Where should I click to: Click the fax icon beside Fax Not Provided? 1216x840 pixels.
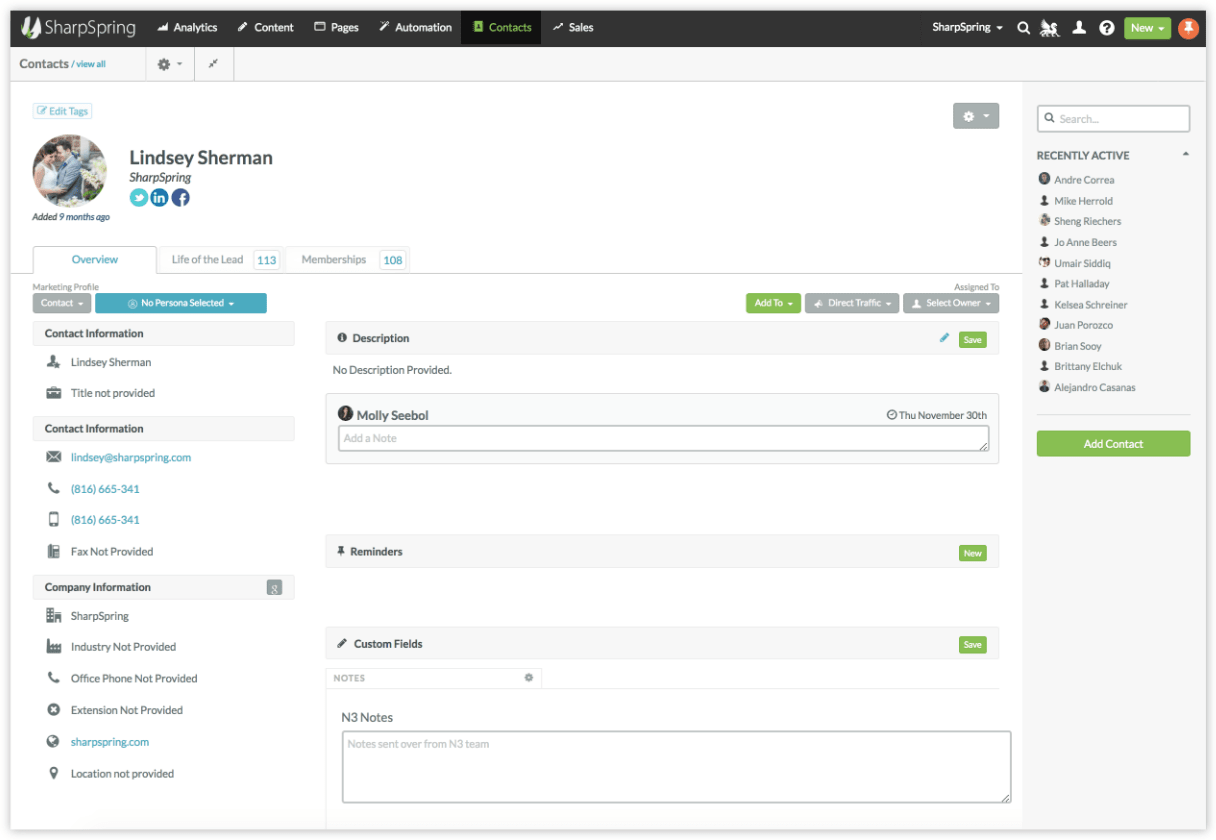54,551
